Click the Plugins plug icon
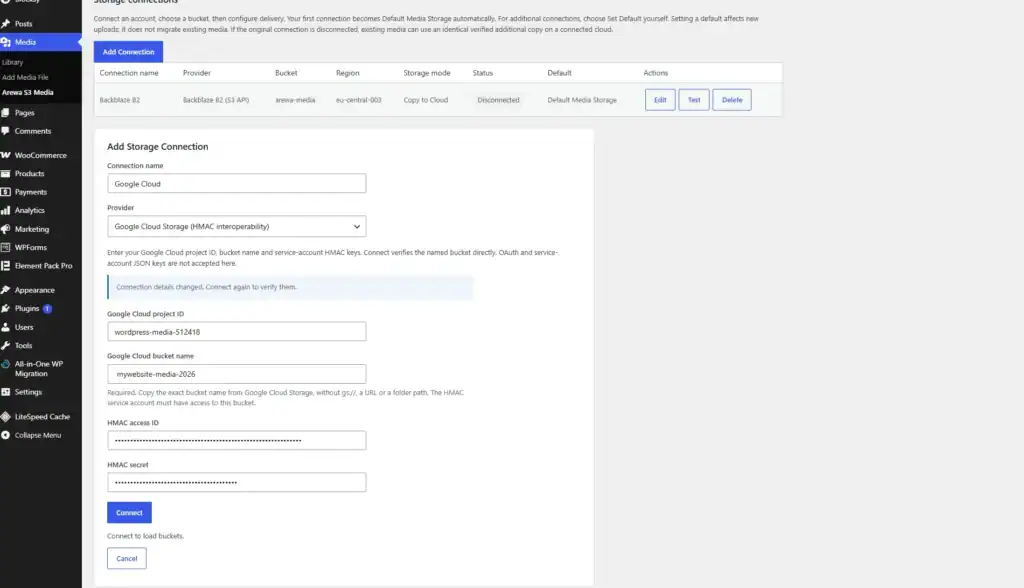The height and width of the screenshot is (588, 1024). pyautogui.click(x=6, y=308)
